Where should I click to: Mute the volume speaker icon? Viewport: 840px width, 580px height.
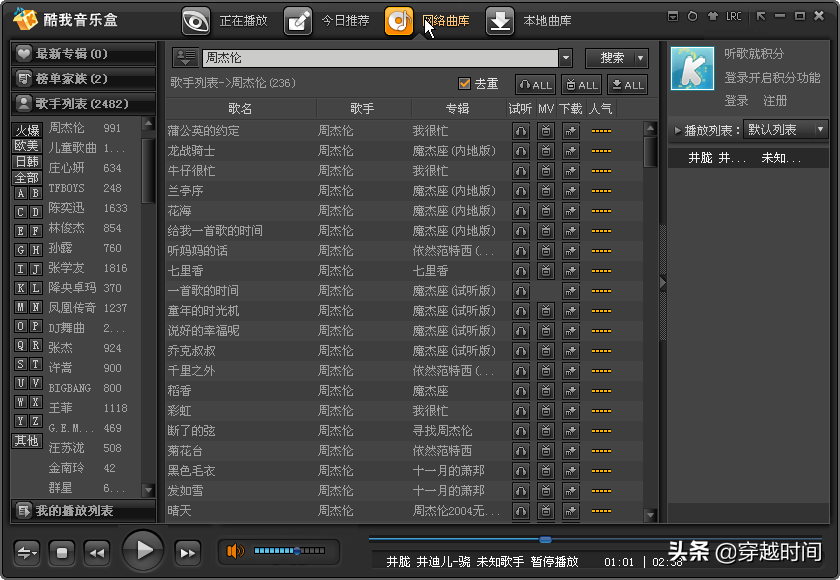pyautogui.click(x=236, y=551)
